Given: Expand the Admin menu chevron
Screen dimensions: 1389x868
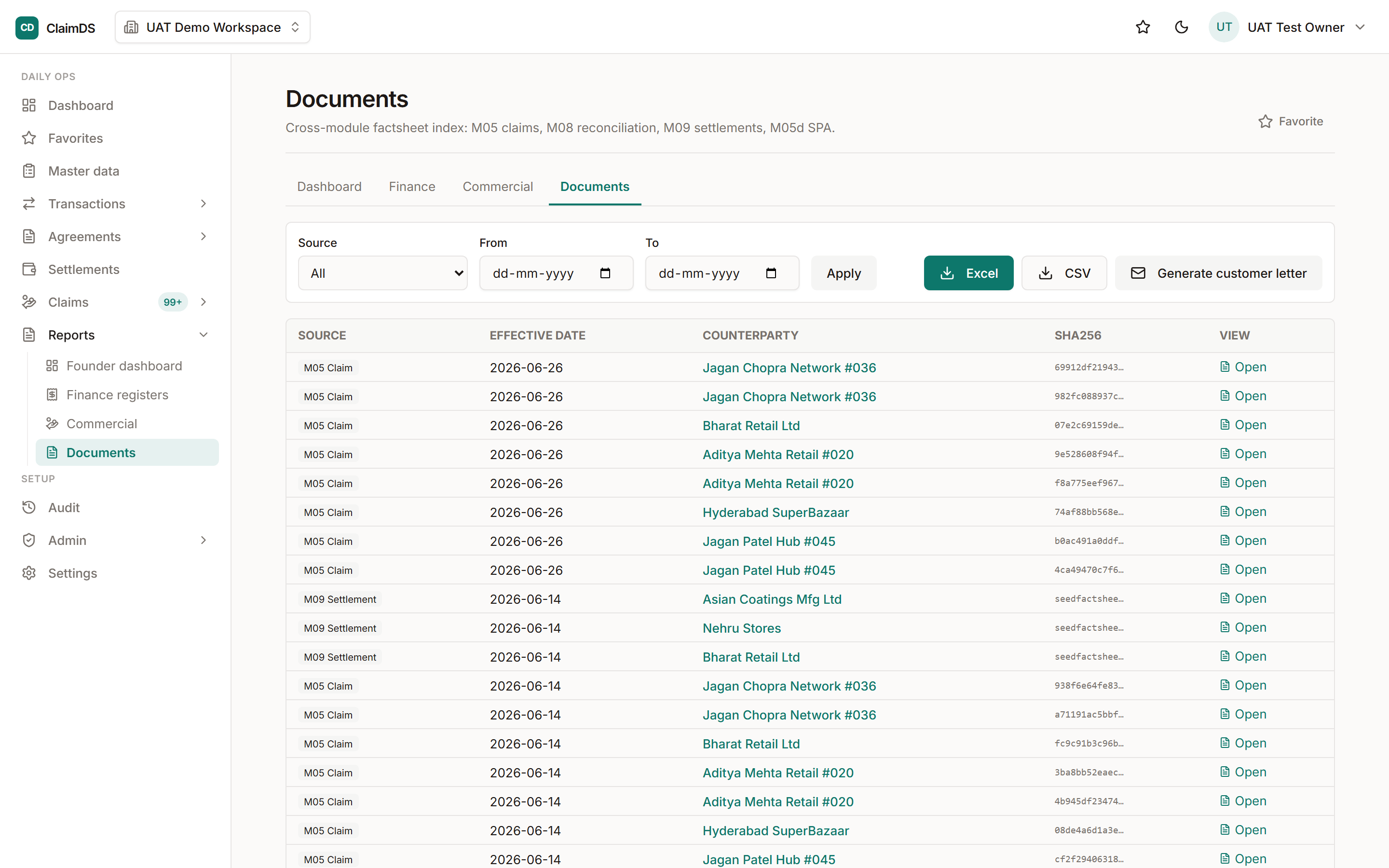Looking at the screenshot, I should pyautogui.click(x=203, y=540).
